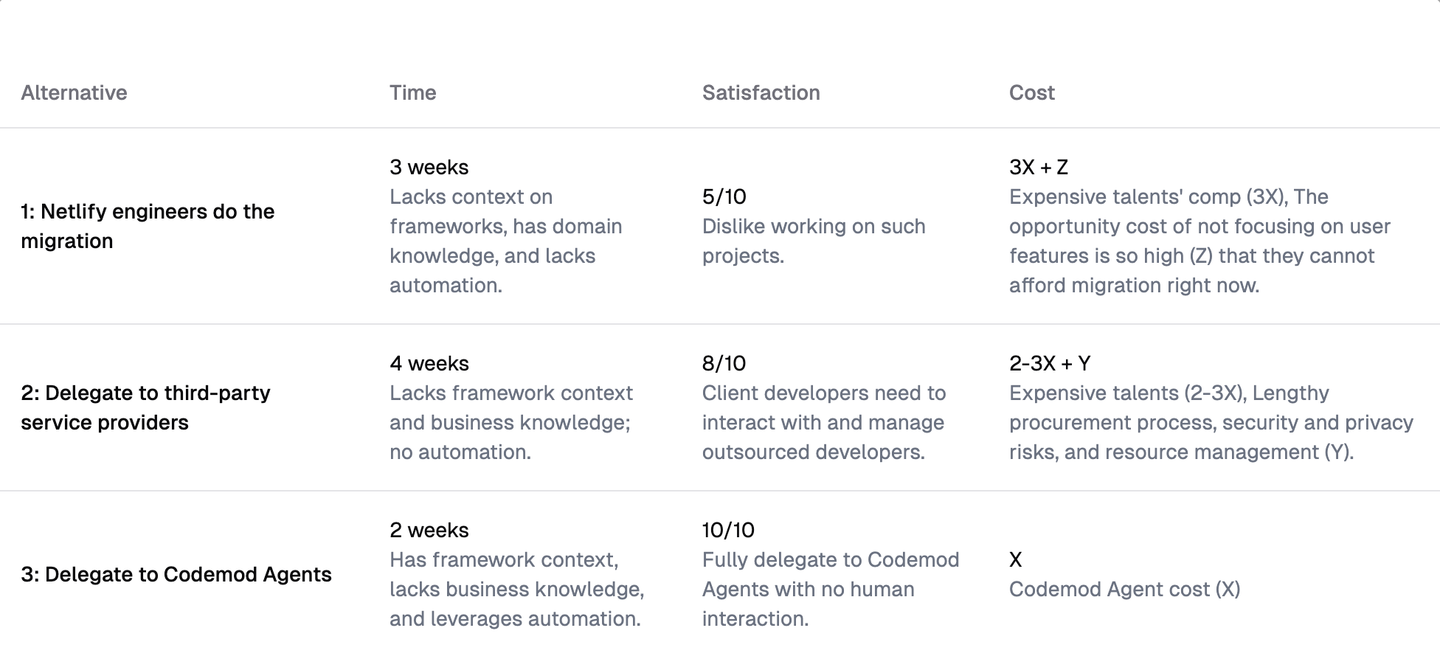
Task: Click the 8/10 satisfaction score
Action: [x=724, y=363]
